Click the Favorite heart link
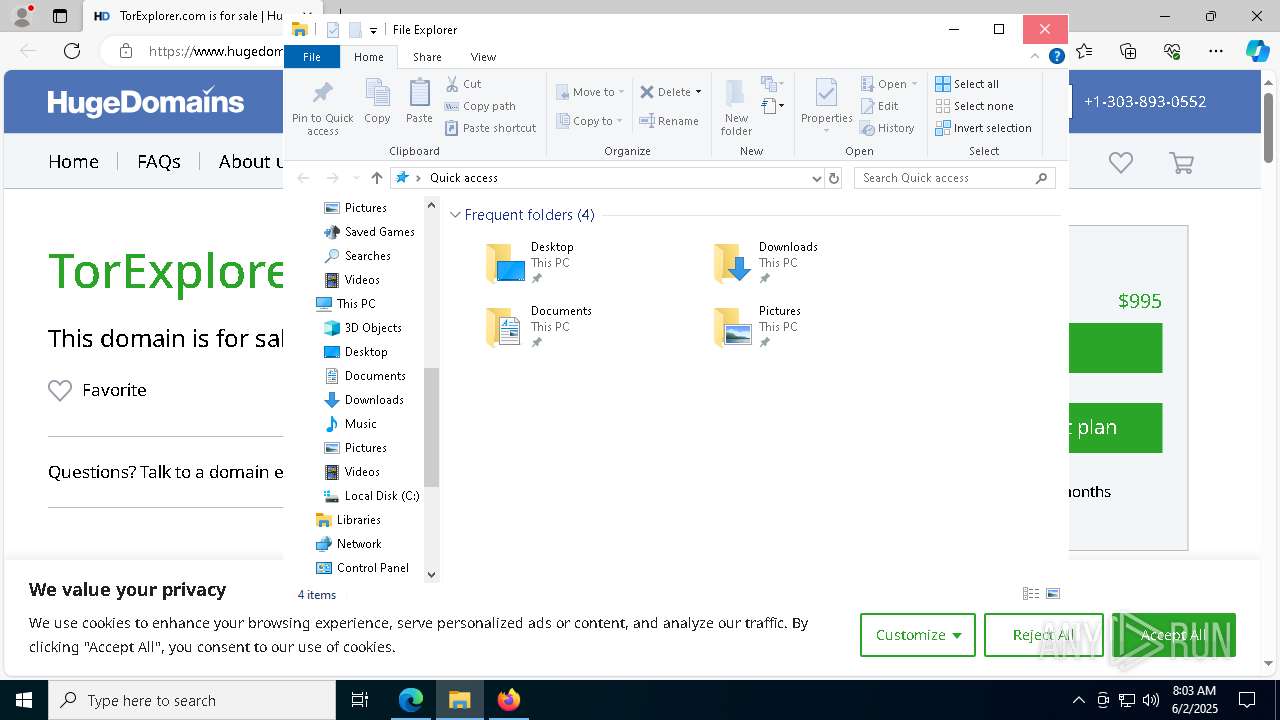Image resolution: width=1280 pixels, height=720 pixels. (x=97, y=390)
